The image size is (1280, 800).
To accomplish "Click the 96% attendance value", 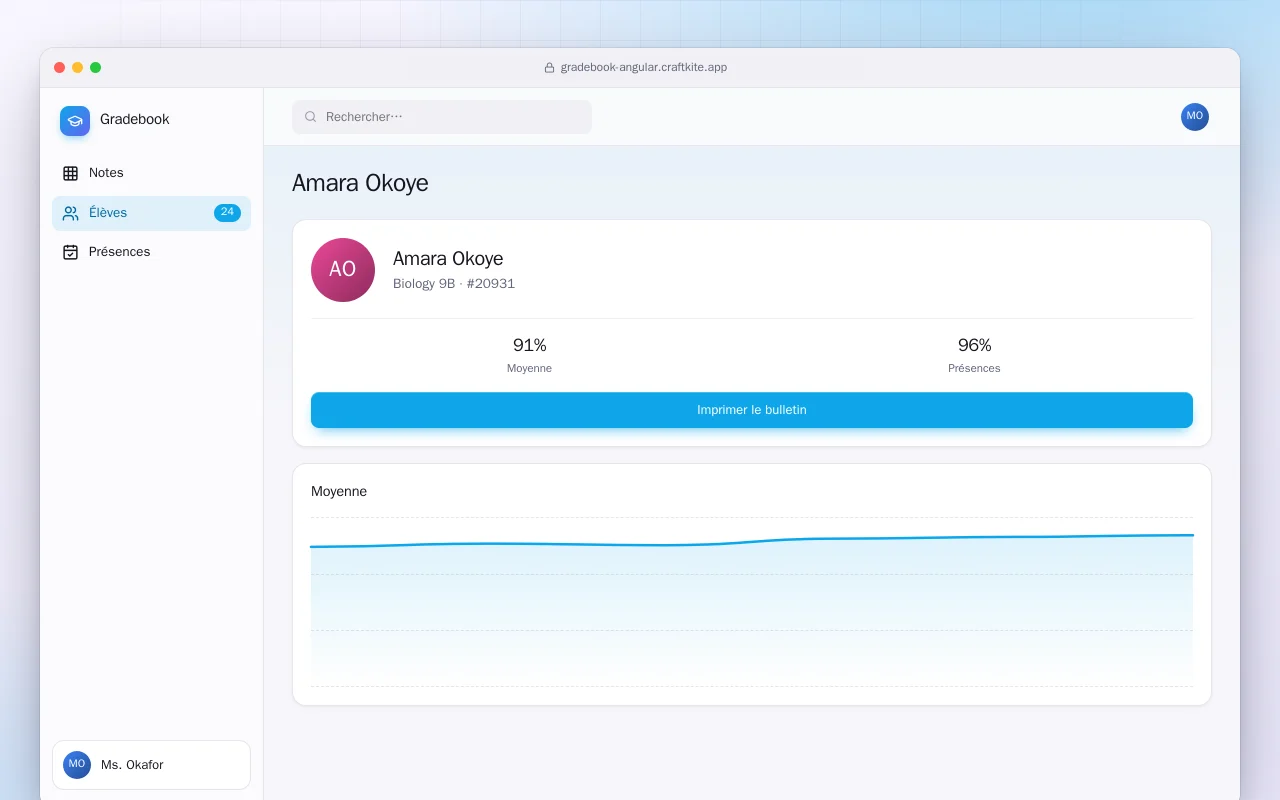I will [975, 345].
